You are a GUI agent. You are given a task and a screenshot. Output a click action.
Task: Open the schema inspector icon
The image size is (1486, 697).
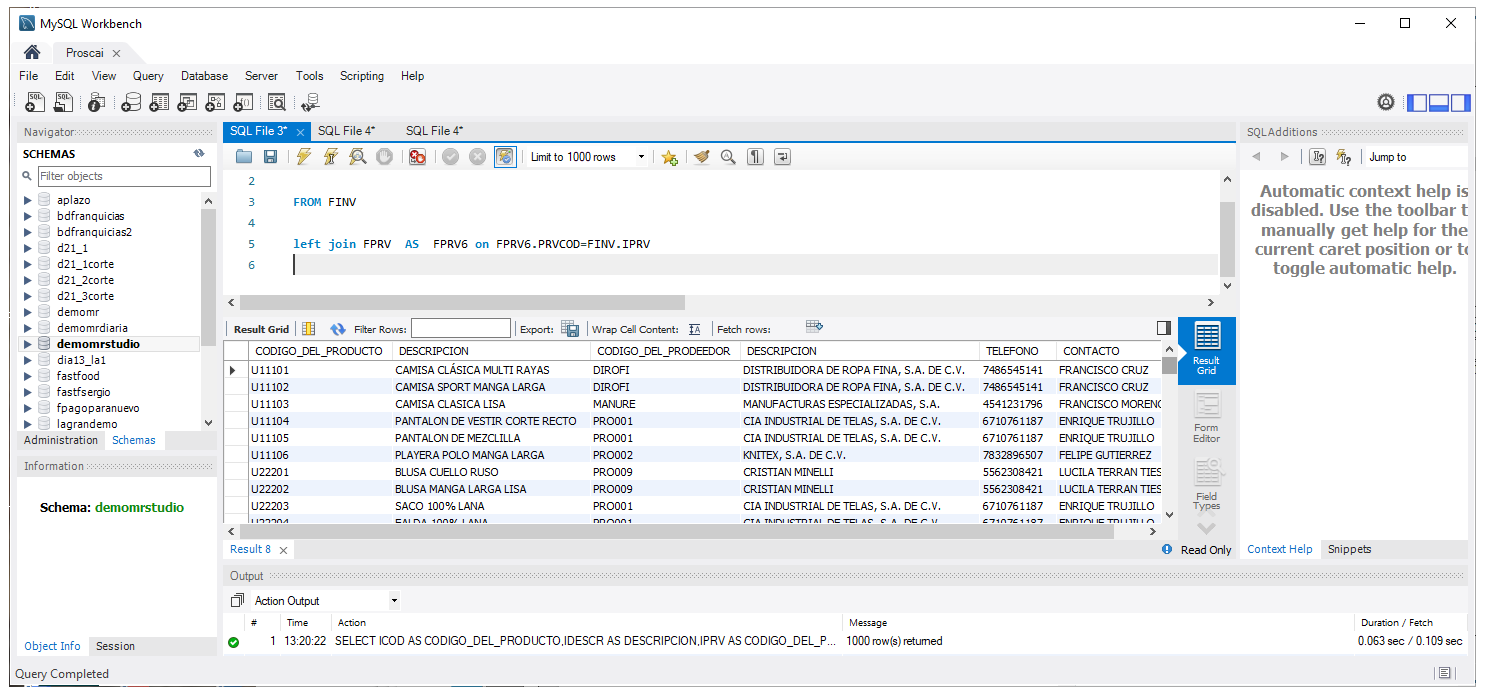97,102
